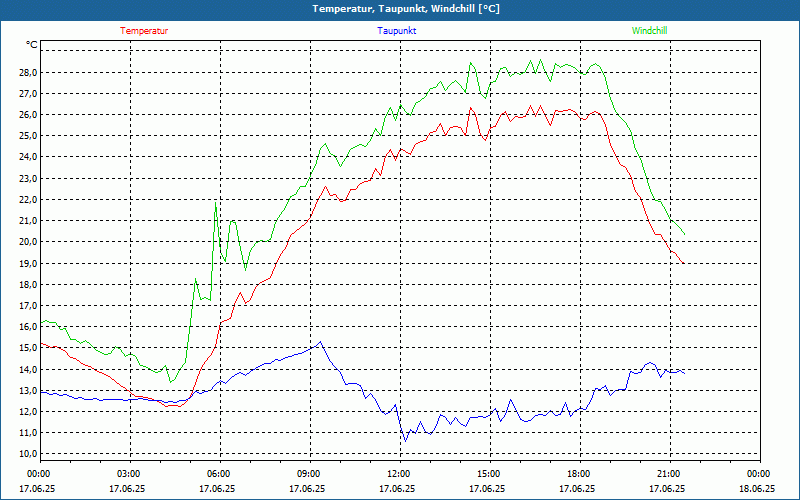The width and height of the screenshot is (800, 500).
Task: Click the 10,0 y-axis value
Action: (x=29, y=454)
